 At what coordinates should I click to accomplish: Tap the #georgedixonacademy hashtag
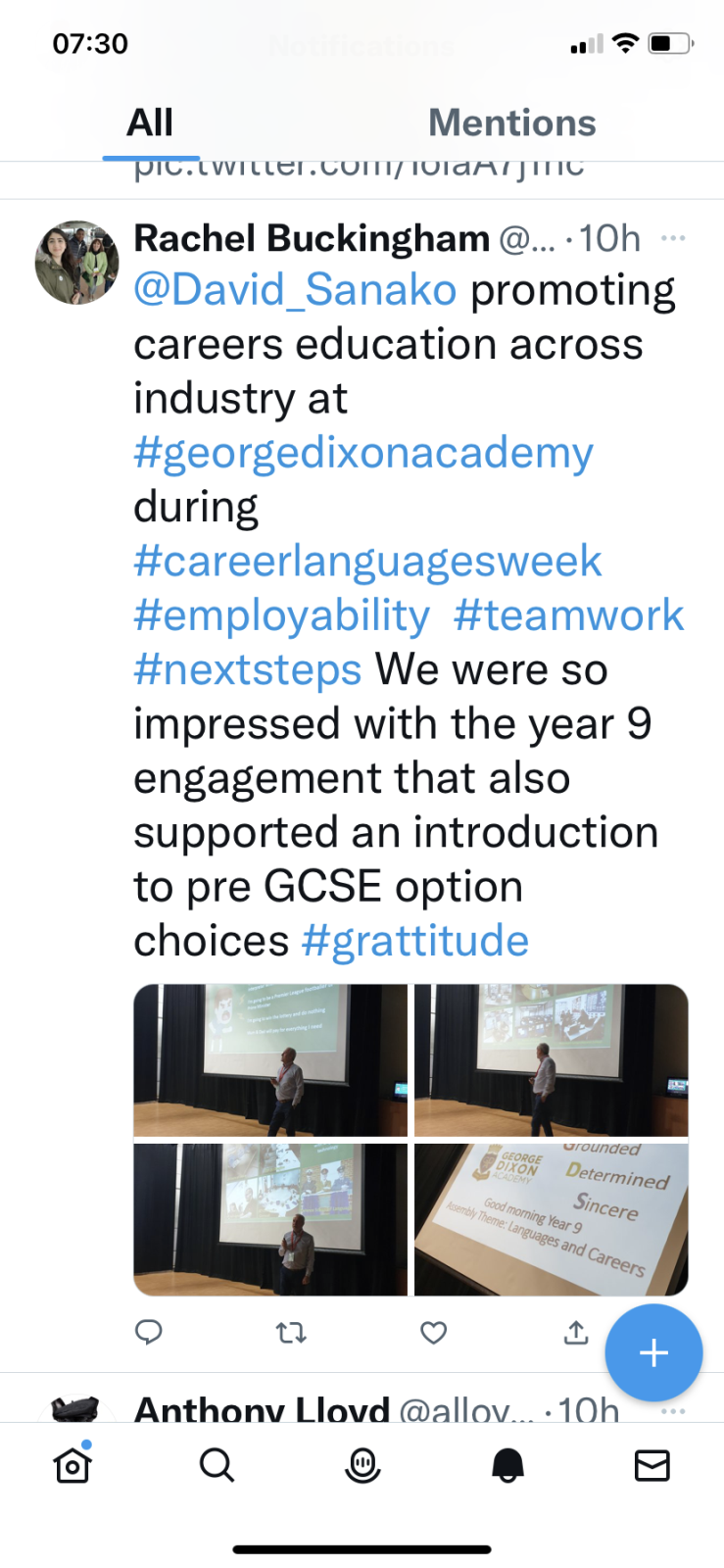pyautogui.click(x=363, y=453)
